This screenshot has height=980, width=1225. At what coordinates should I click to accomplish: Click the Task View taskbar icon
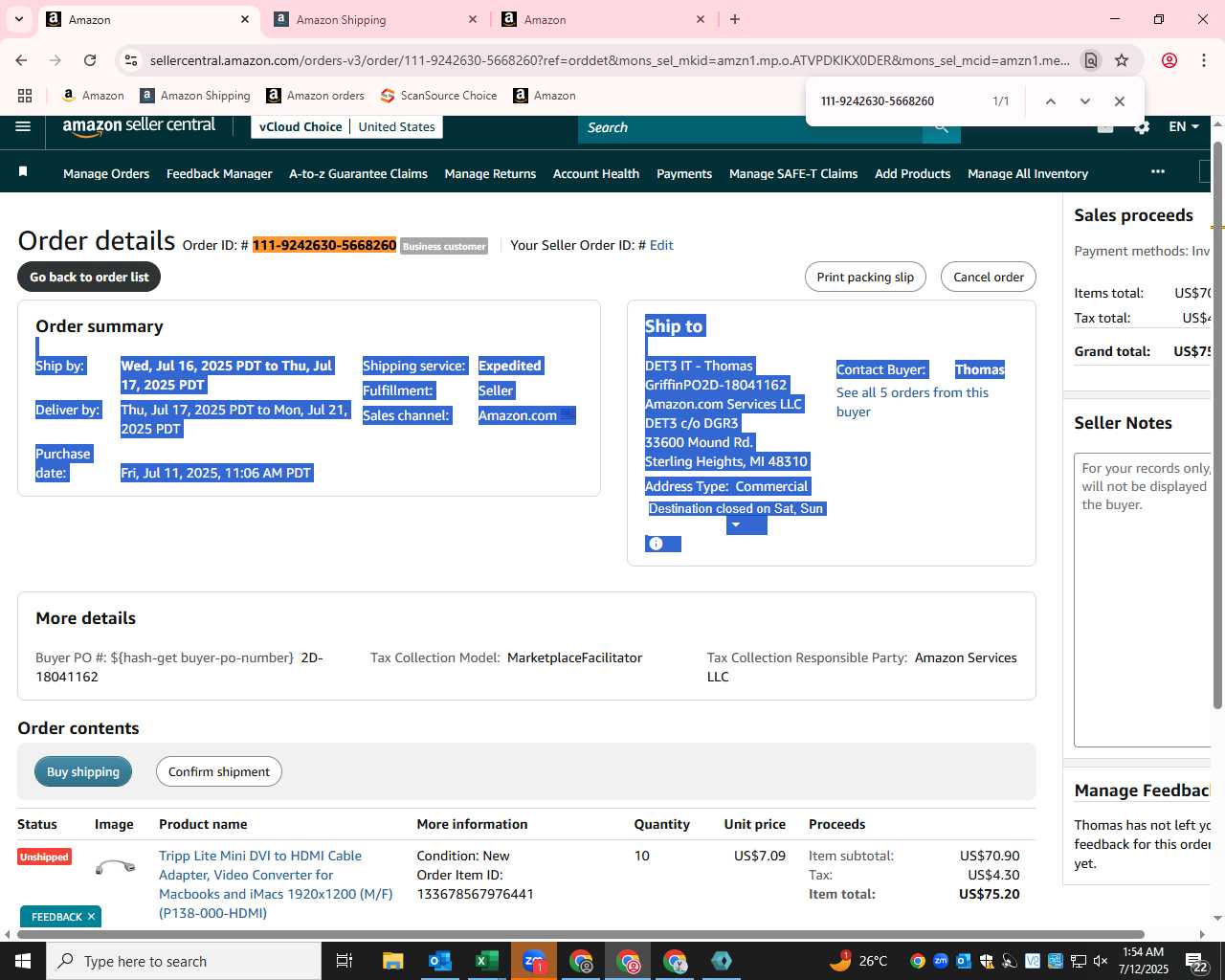point(345,961)
